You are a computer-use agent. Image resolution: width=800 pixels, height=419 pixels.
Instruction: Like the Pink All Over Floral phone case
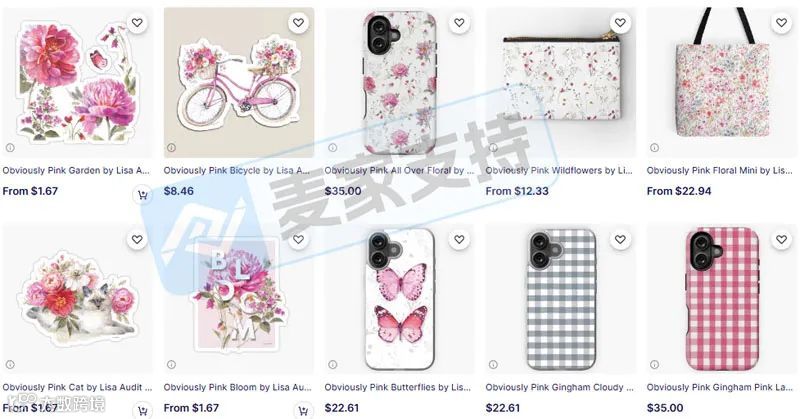(459, 22)
